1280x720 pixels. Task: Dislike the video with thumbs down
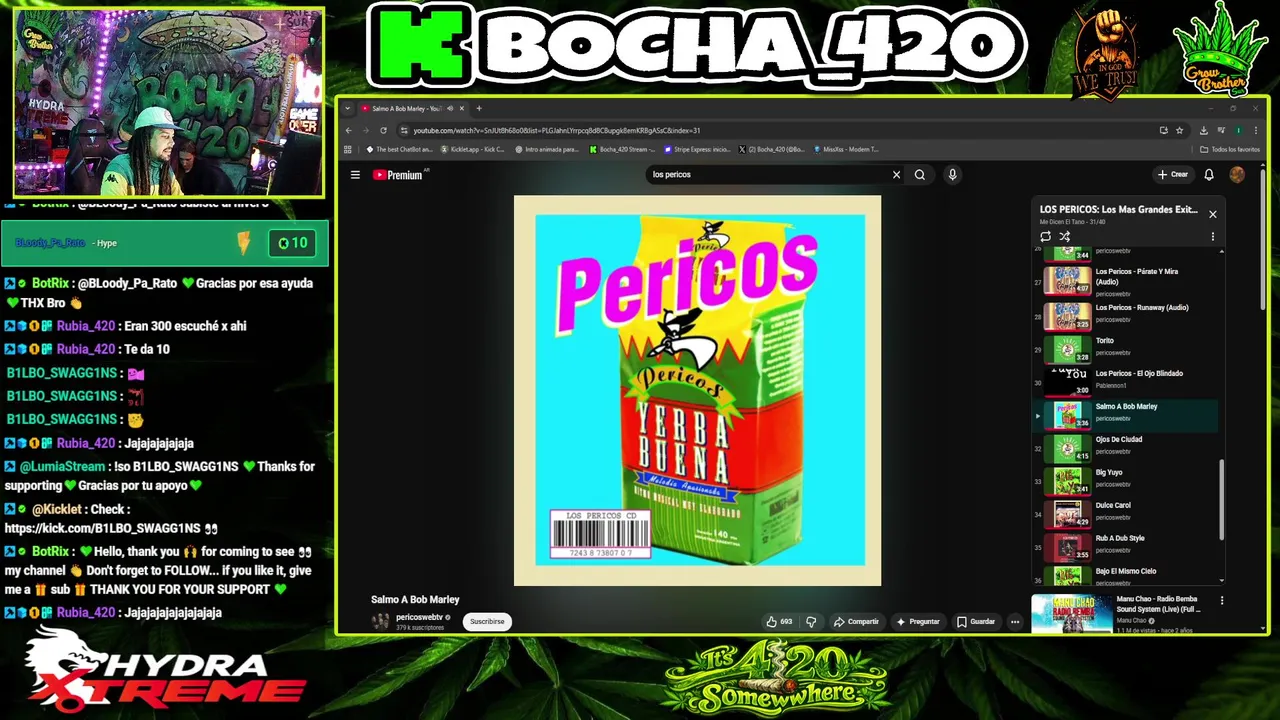(x=811, y=622)
